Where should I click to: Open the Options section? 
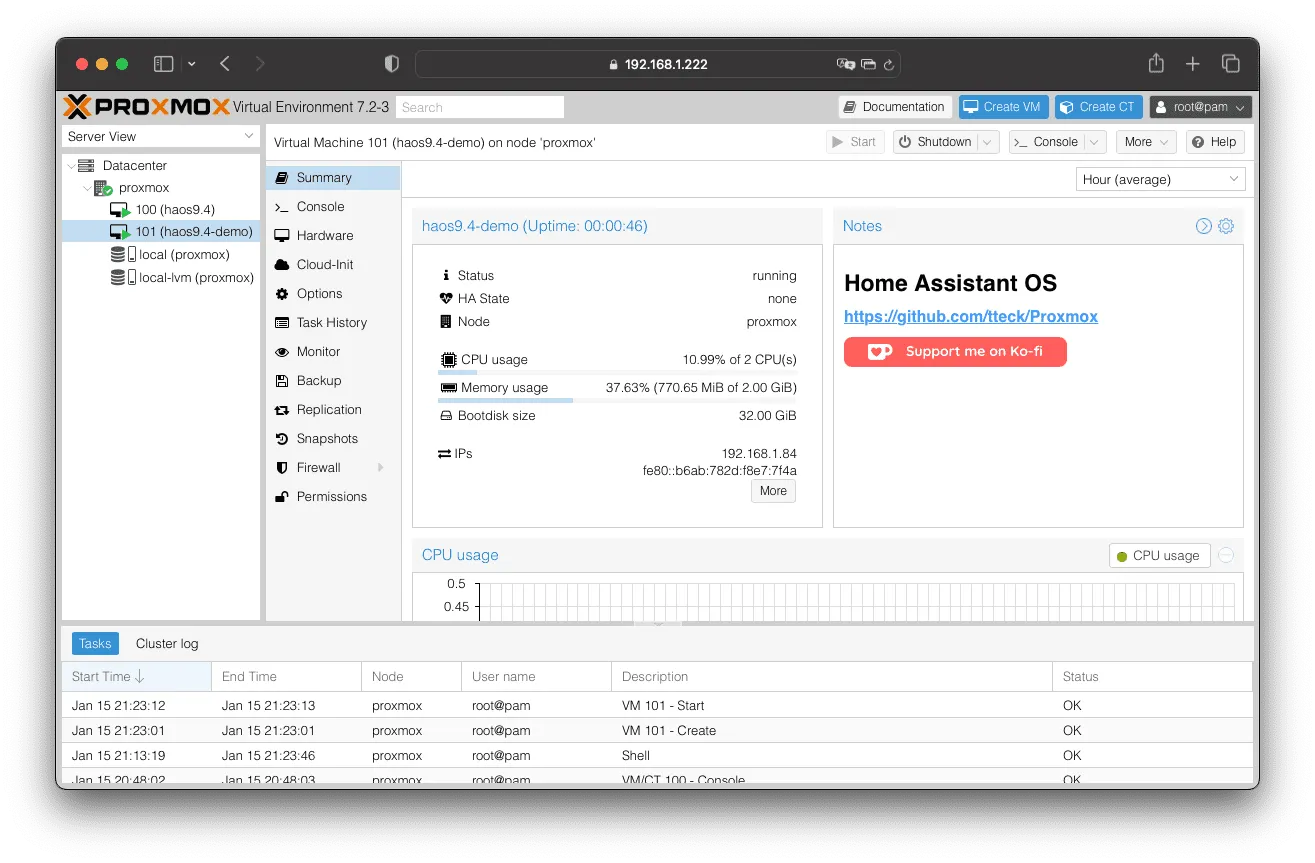pyautogui.click(x=332, y=294)
